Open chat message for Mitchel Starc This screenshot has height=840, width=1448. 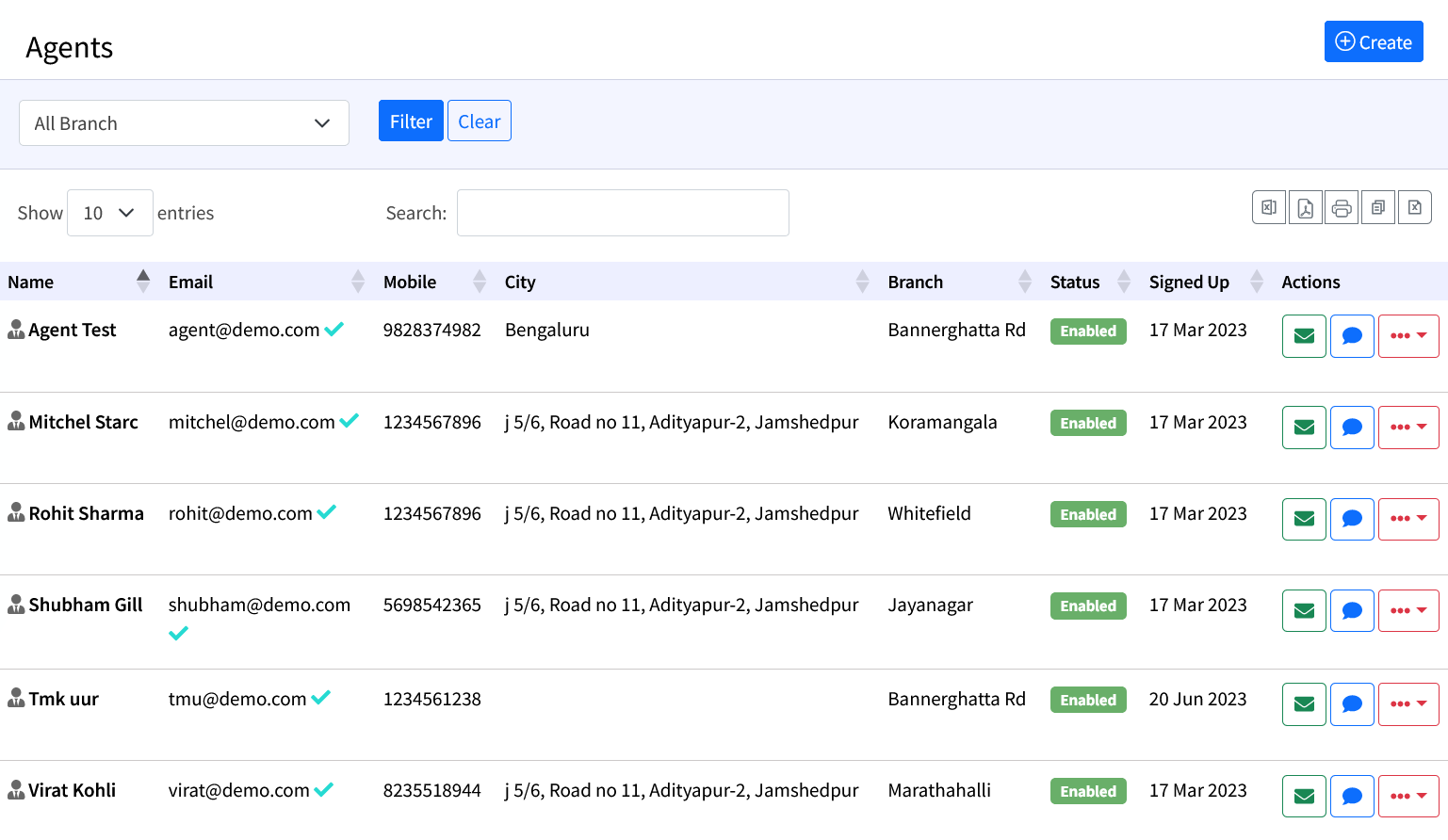1352,428
